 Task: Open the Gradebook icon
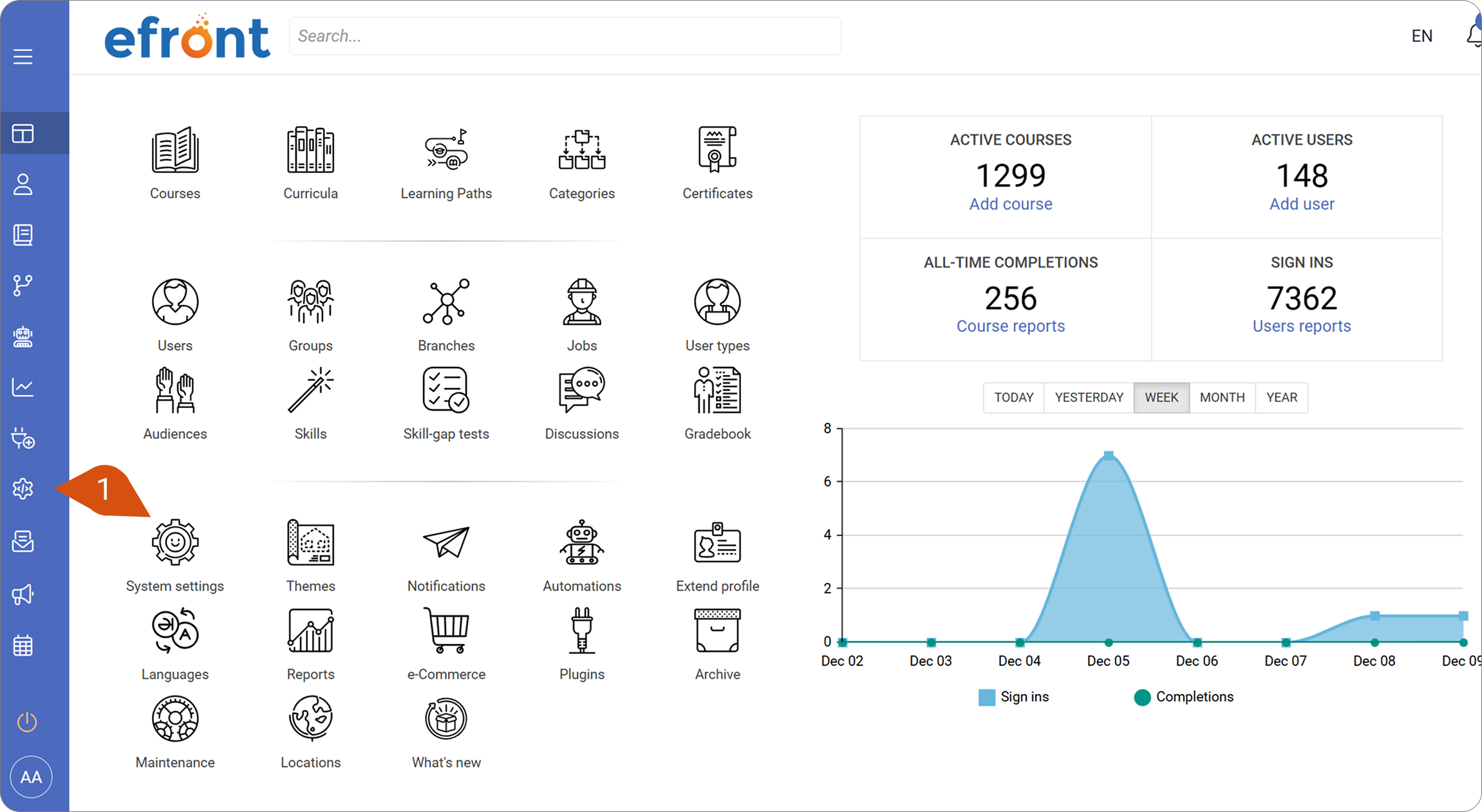point(717,390)
